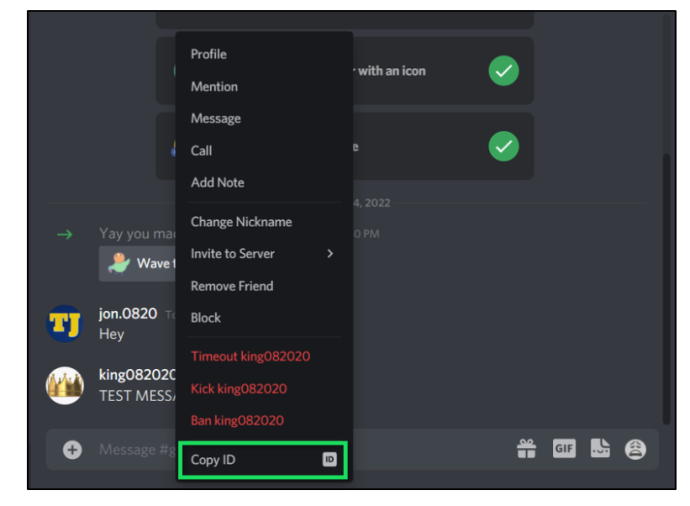Click the plus attachment button
690x506 pixels.
(x=72, y=450)
